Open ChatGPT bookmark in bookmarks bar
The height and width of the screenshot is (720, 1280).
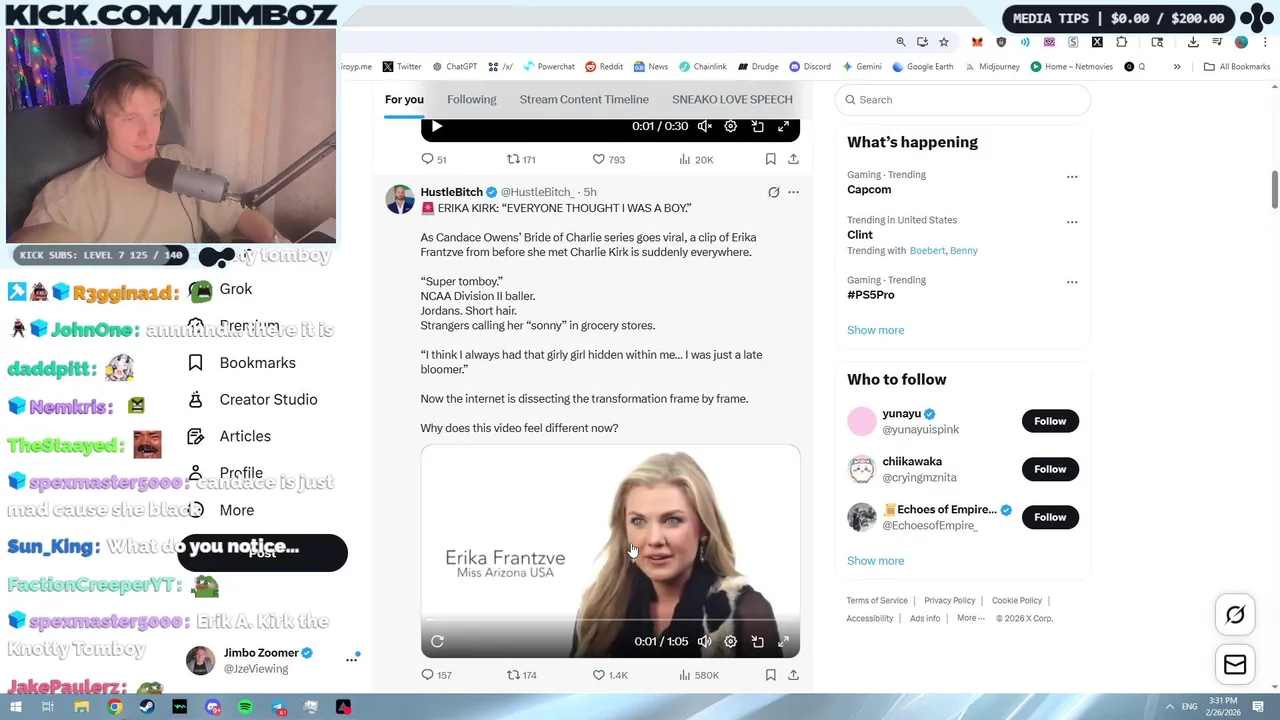click(x=454, y=67)
